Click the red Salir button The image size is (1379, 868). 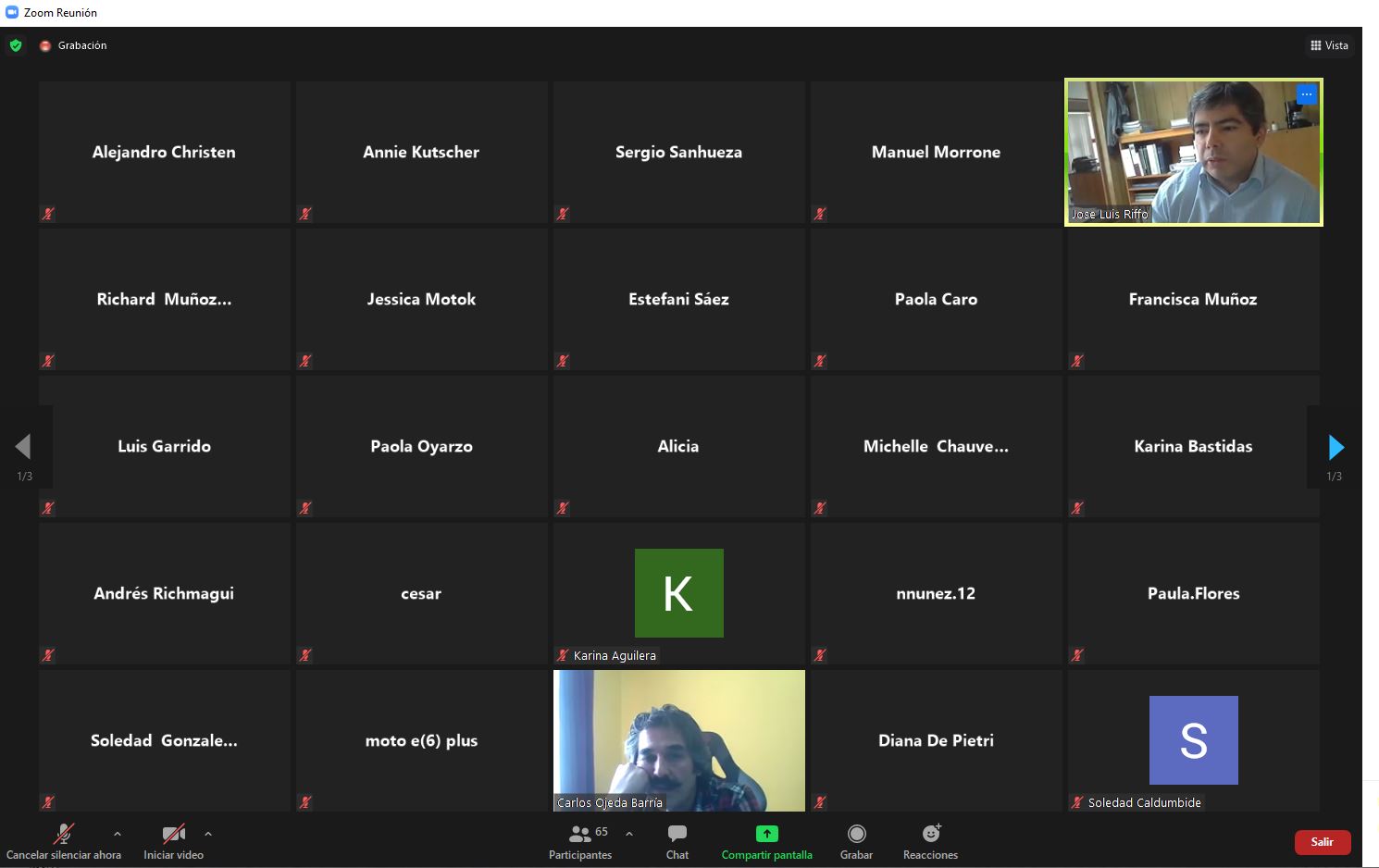(1322, 841)
